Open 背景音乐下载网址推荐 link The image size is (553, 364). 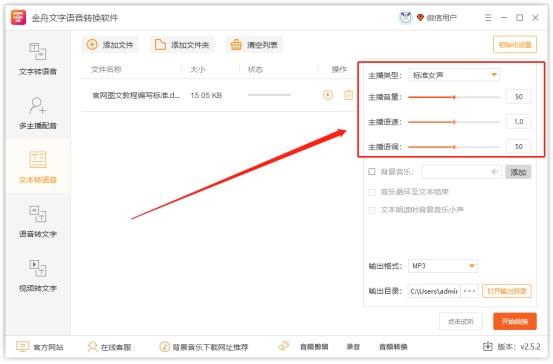203,347
